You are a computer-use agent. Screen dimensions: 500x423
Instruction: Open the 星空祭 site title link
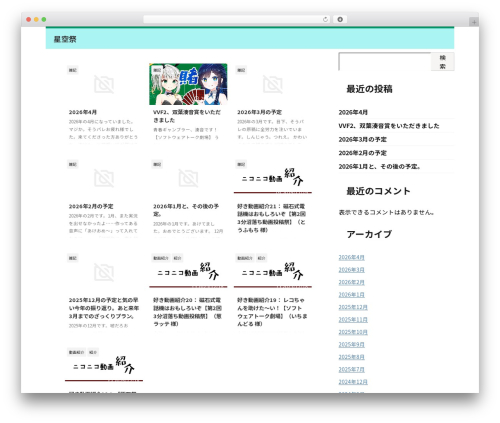coord(65,39)
